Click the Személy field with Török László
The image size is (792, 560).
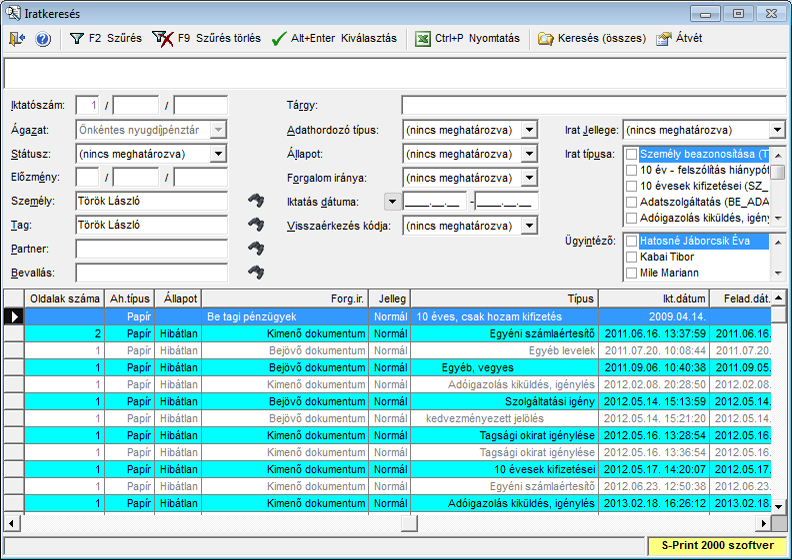(152, 201)
